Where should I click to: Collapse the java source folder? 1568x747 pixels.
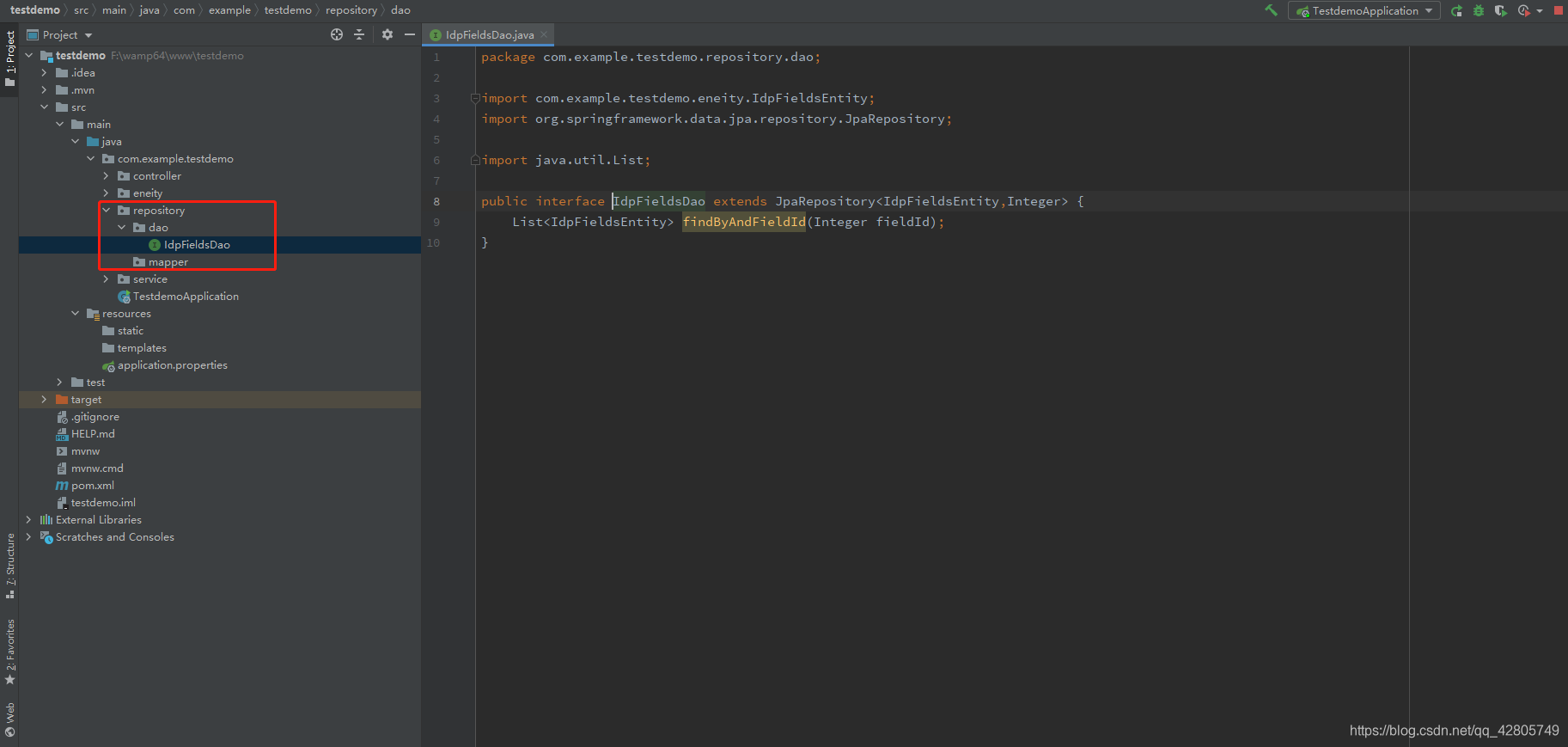[76, 141]
